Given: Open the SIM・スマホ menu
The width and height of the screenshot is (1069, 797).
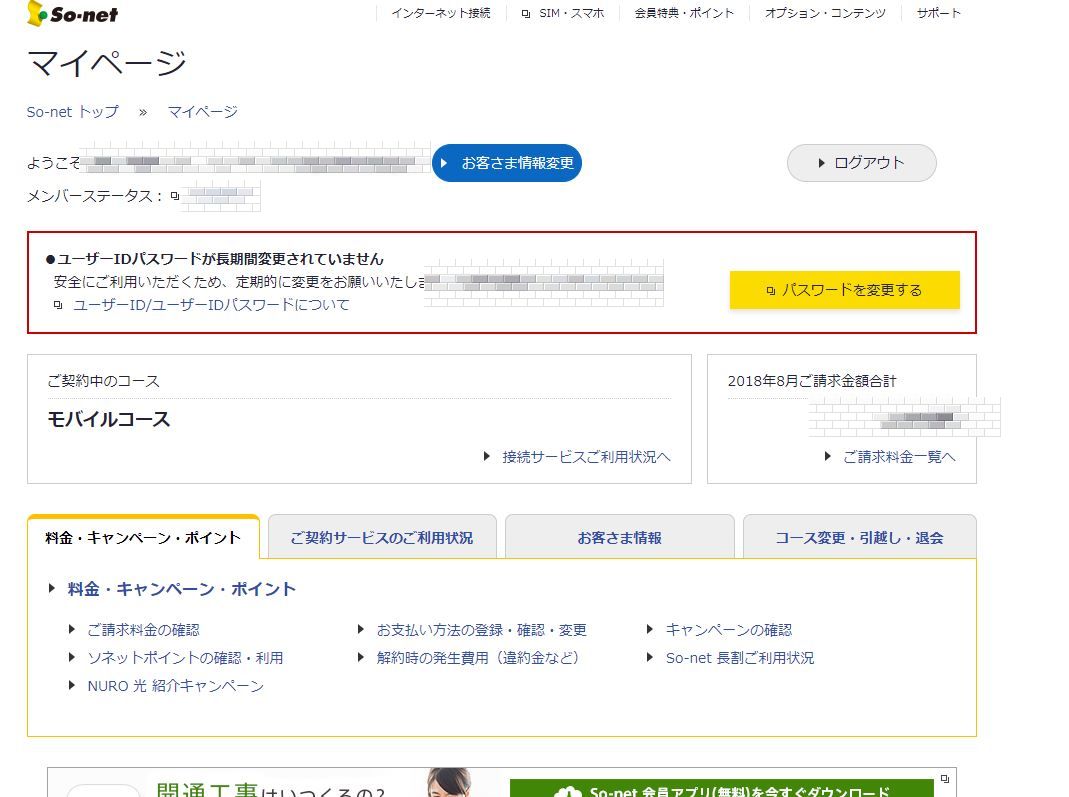Looking at the screenshot, I should [571, 13].
